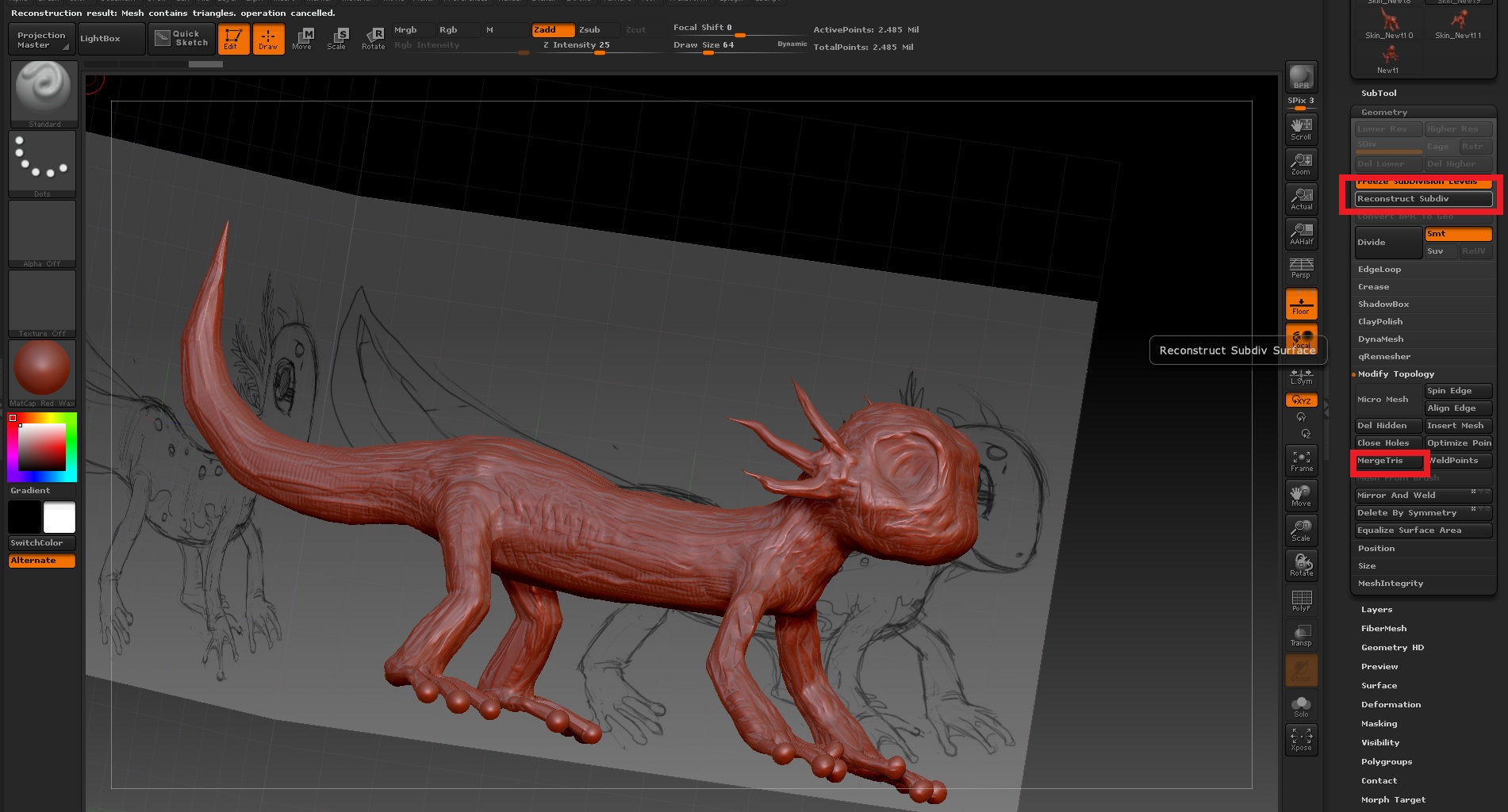Click the BPR render icon
This screenshot has width=1508, height=812.
coord(1301,77)
